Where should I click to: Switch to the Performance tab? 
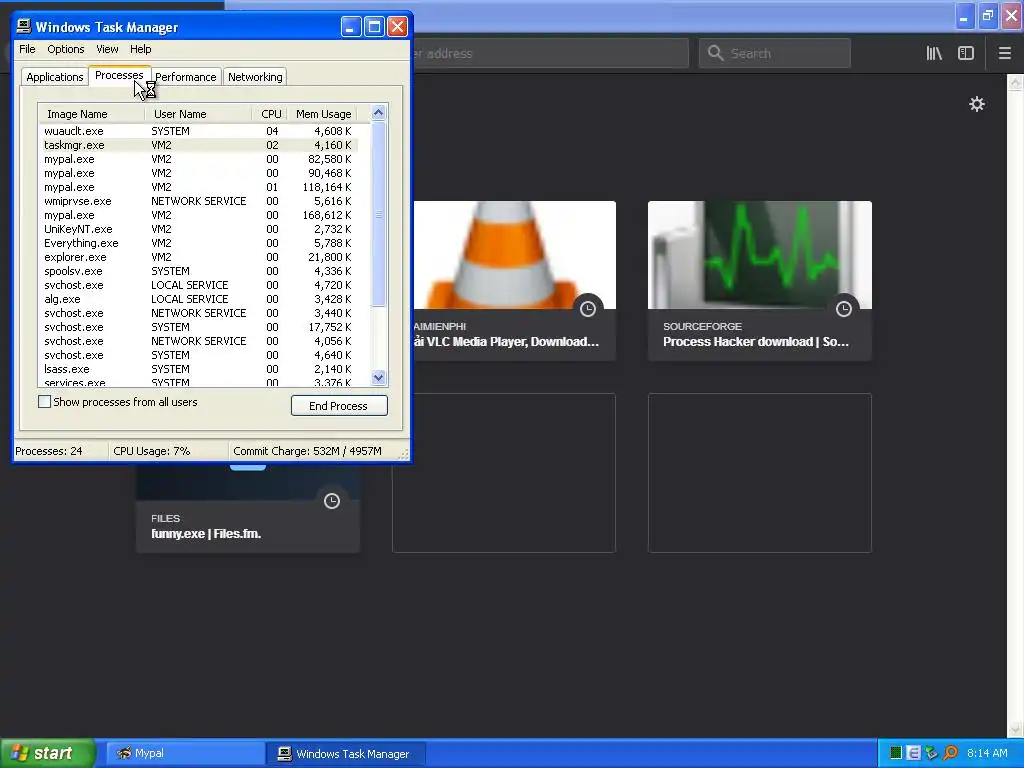coord(185,77)
